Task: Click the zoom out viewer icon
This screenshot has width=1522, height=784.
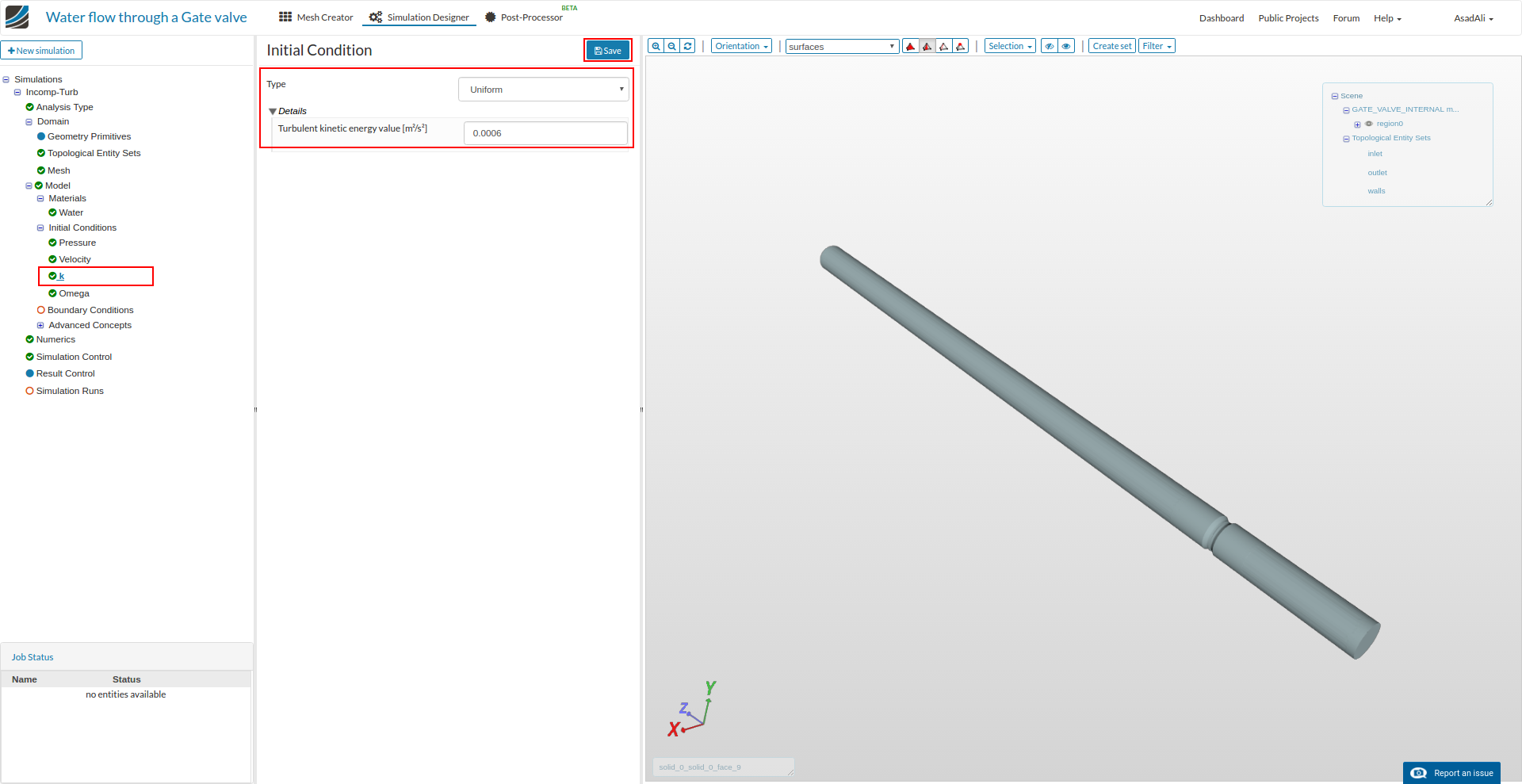Action: [672, 46]
